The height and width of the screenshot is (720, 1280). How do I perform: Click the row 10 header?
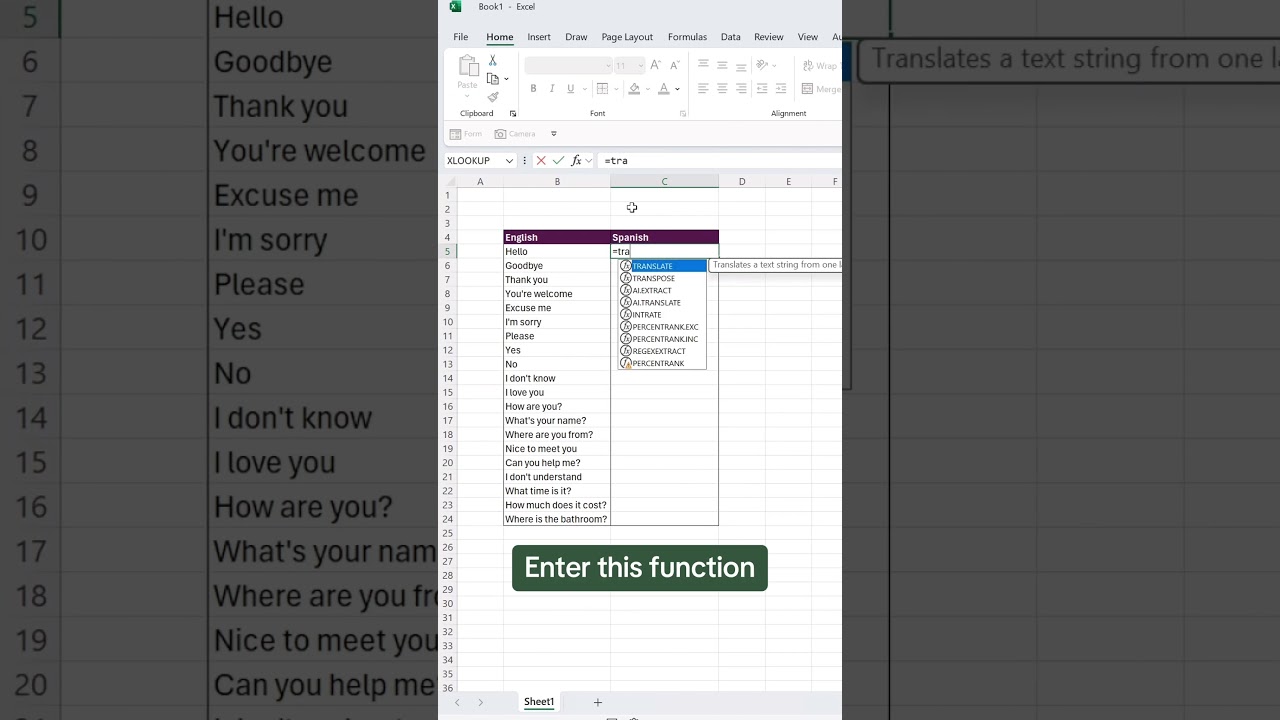(448, 322)
